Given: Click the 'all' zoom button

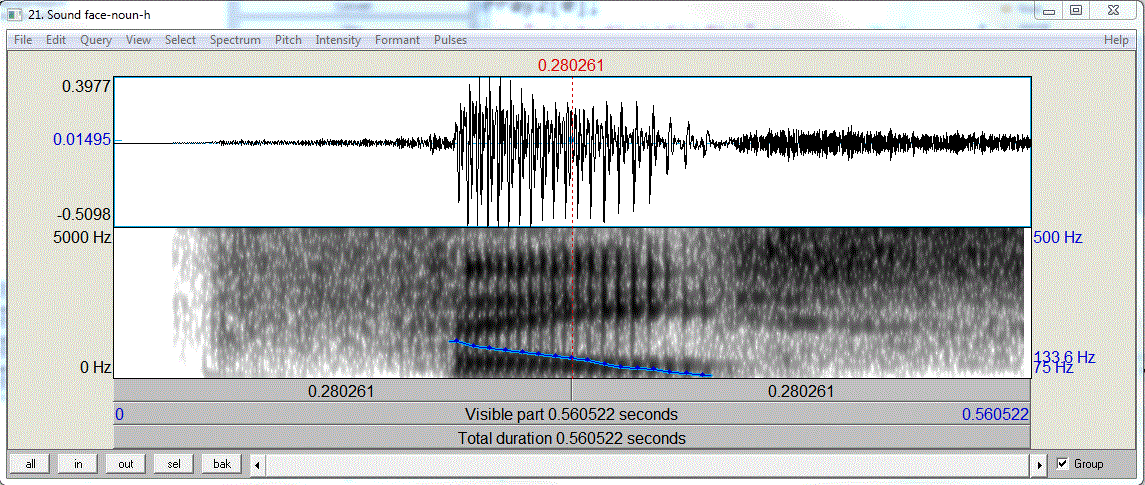Looking at the screenshot, I should [30, 464].
